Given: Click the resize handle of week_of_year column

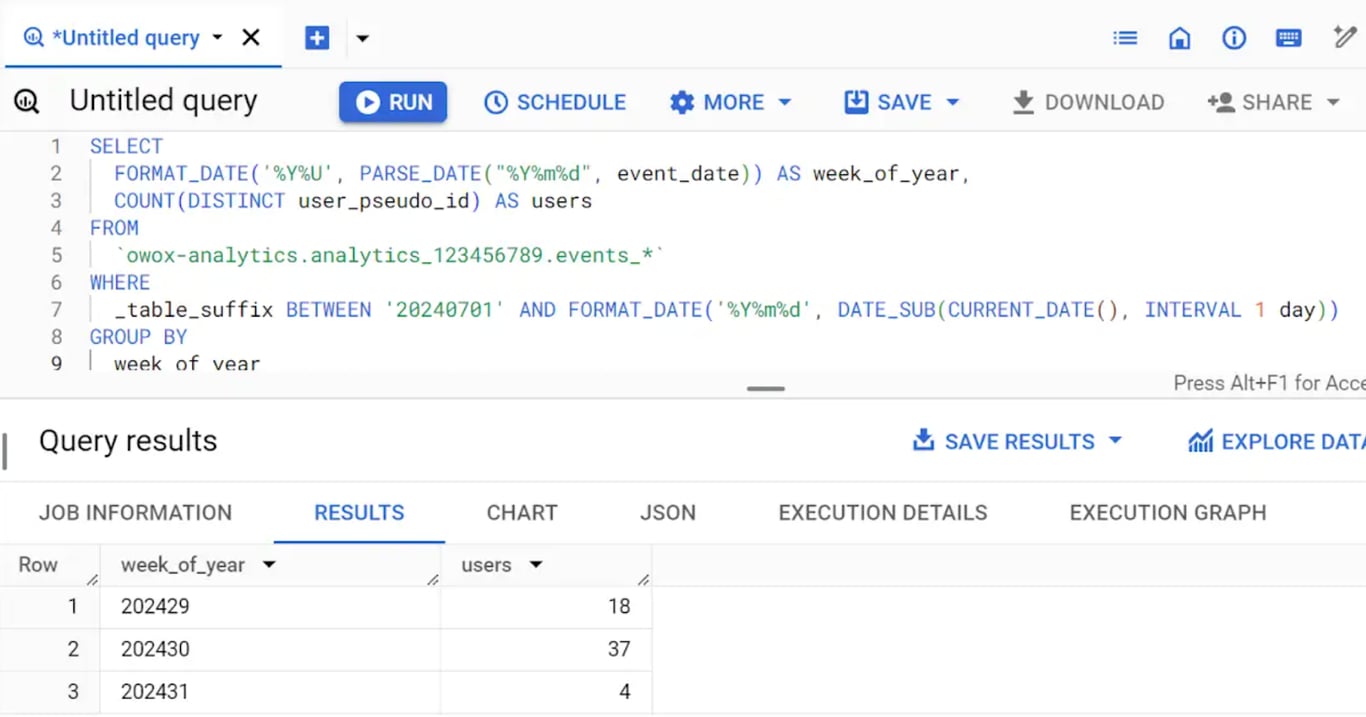Looking at the screenshot, I should click(x=433, y=579).
